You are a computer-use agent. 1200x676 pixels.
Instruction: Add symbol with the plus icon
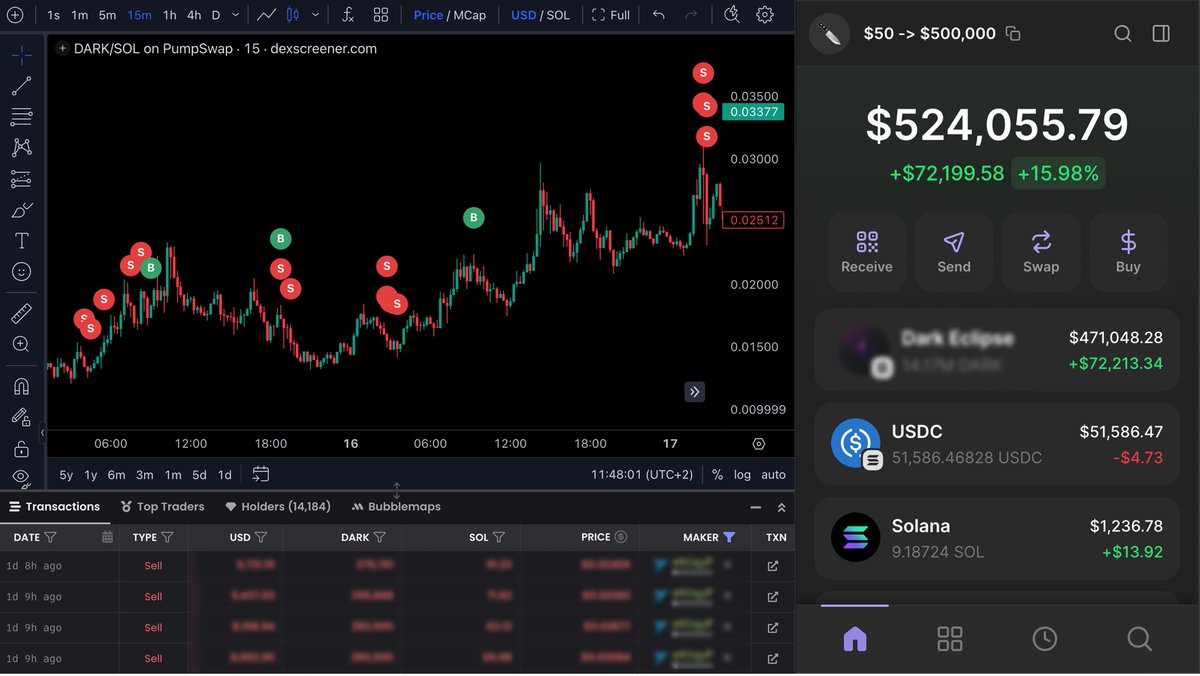[x=15, y=15]
